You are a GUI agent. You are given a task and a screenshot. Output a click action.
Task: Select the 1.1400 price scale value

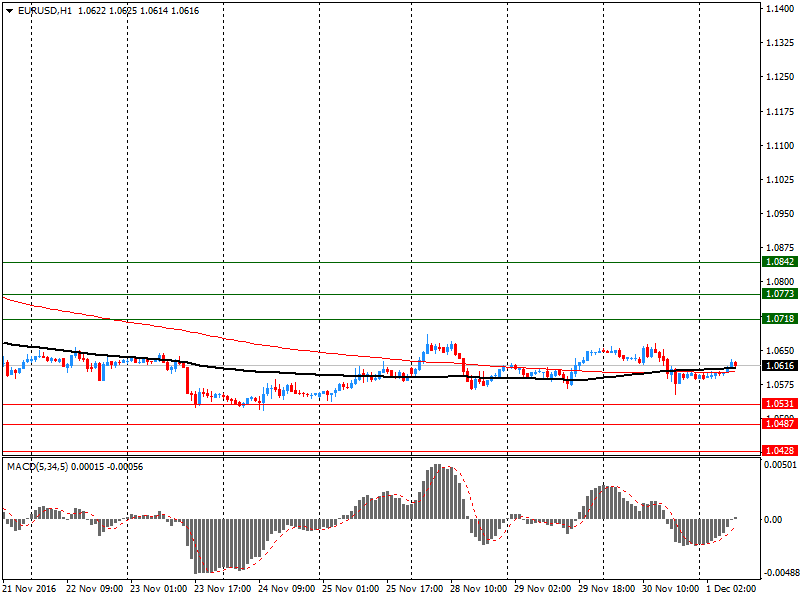tap(780, 9)
